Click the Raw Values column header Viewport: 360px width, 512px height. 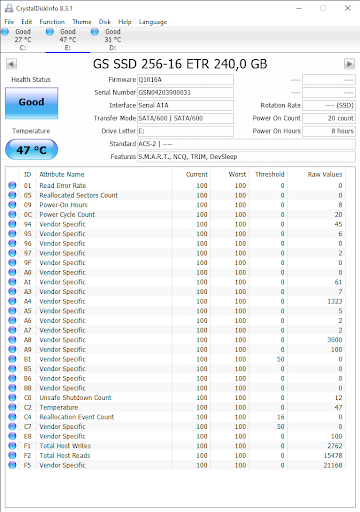point(325,174)
